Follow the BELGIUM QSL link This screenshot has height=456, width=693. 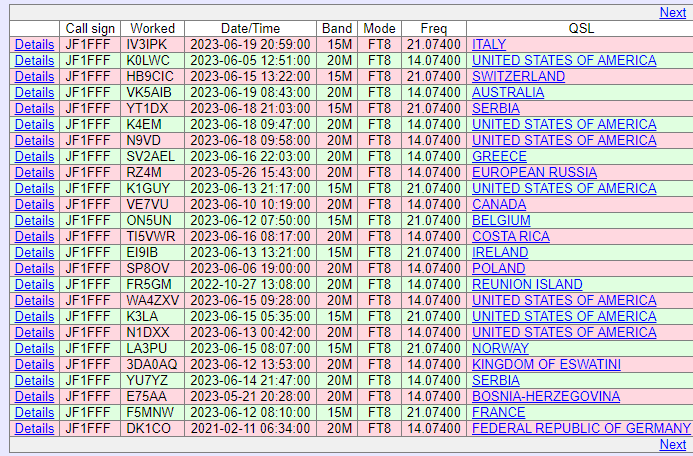pos(501,220)
